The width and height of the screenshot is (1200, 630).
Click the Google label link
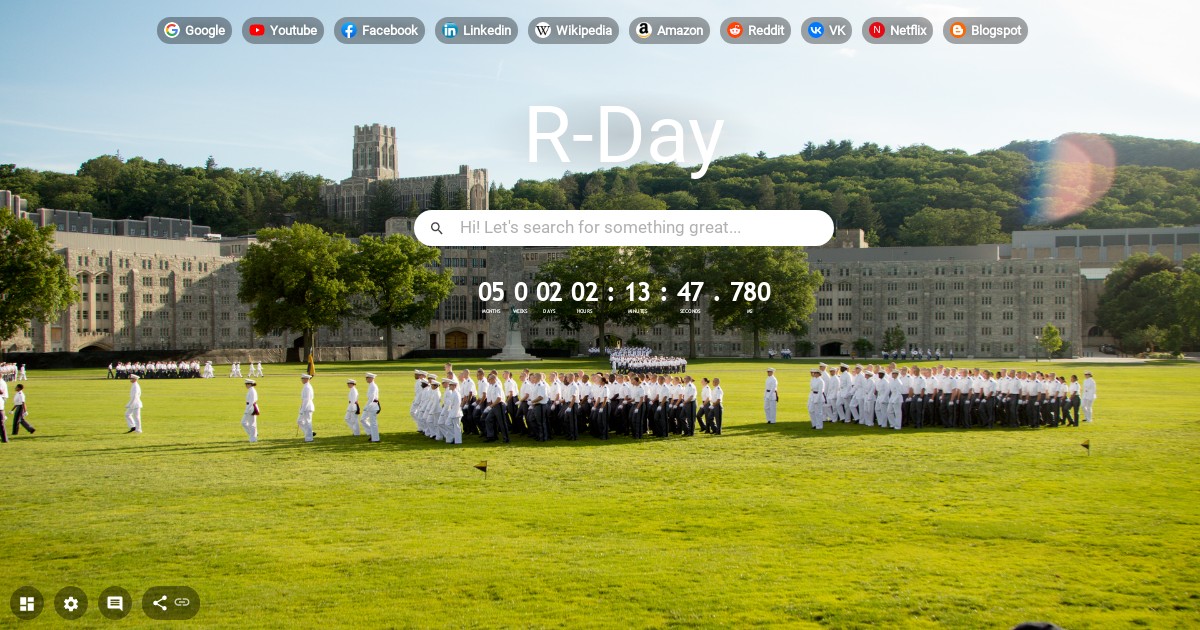pyautogui.click(x=203, y=30)
